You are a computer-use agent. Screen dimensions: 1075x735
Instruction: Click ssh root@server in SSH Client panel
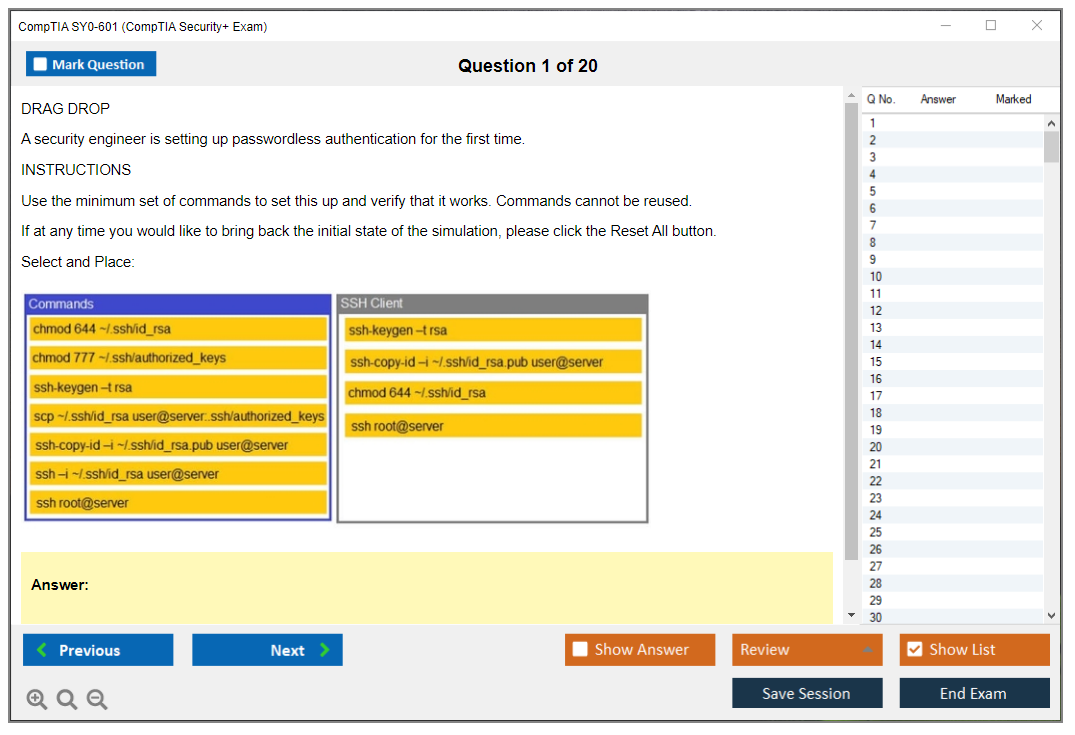click(493, 426)
